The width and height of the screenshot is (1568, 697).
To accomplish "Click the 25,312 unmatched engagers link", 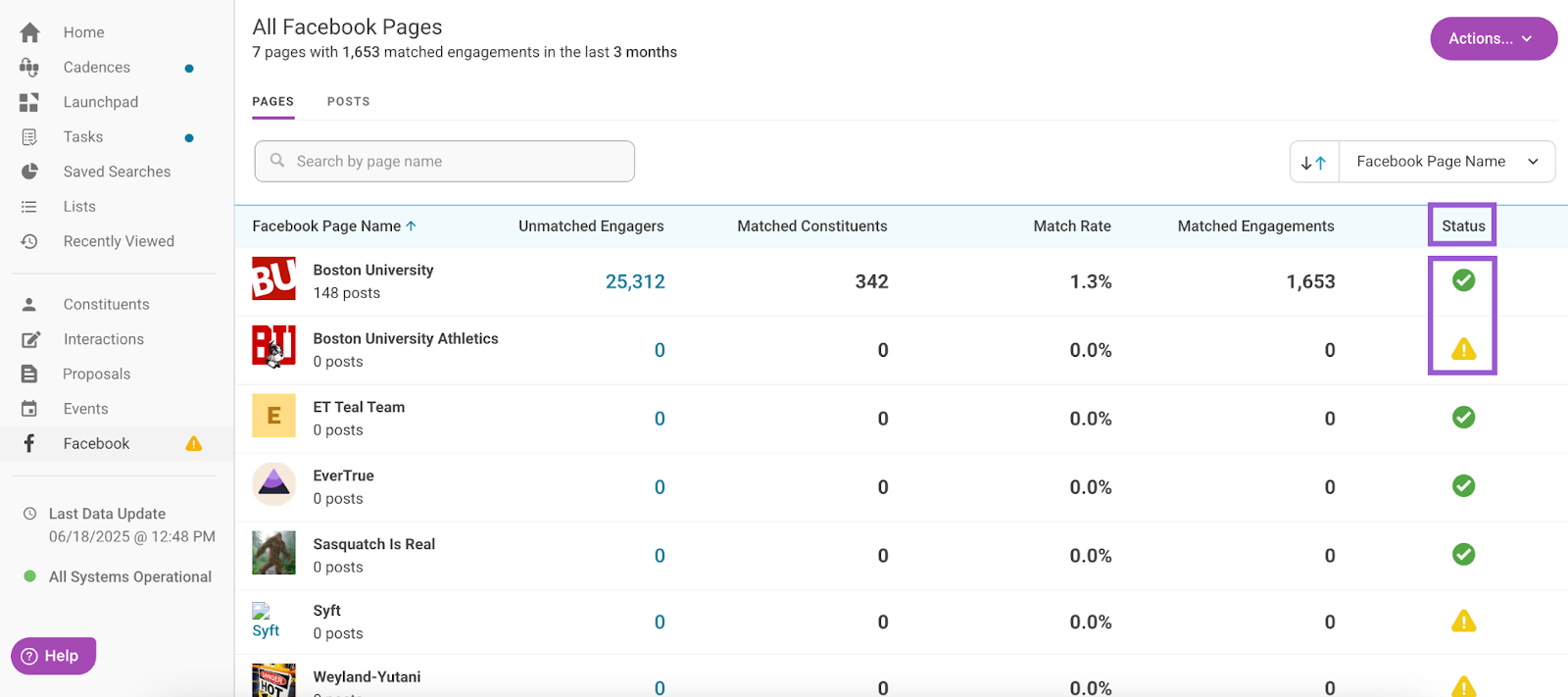I will coord(635,281).
